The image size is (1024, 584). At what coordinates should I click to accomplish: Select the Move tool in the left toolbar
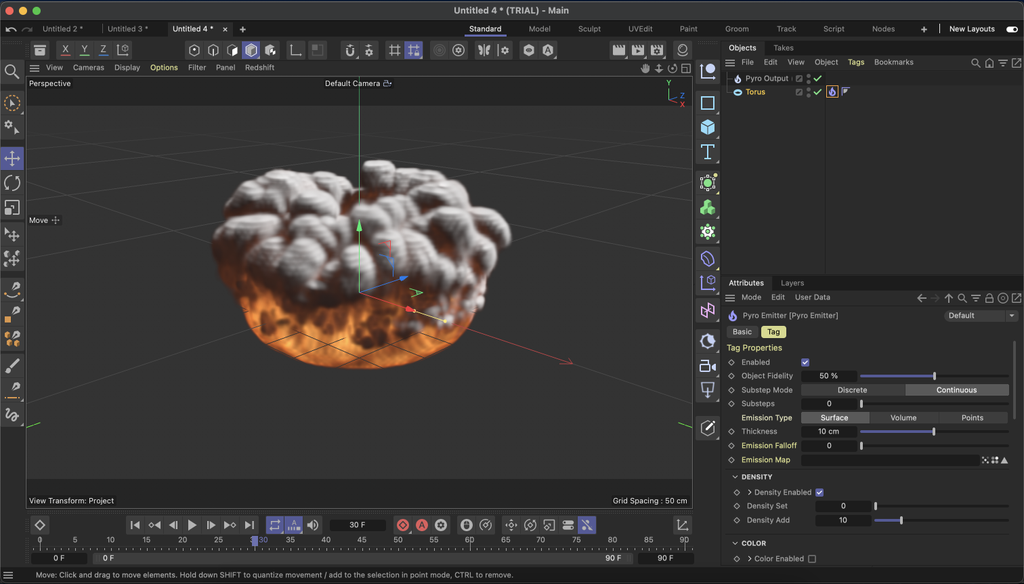point(14,157)
